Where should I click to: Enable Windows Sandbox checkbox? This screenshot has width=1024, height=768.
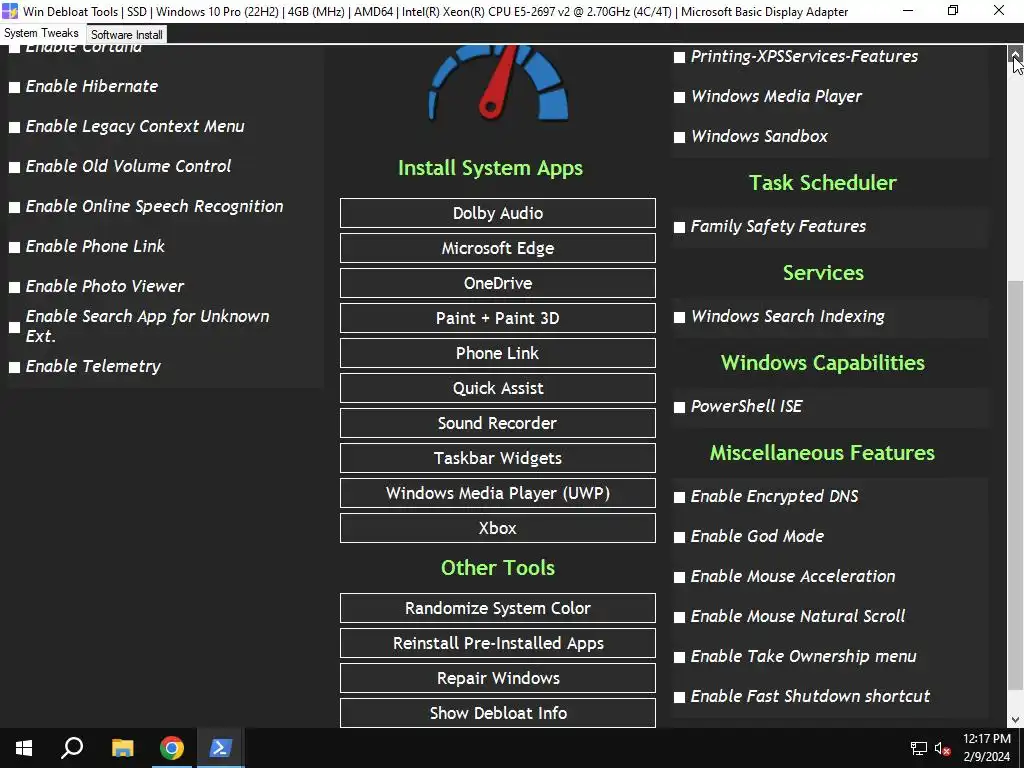679,137
